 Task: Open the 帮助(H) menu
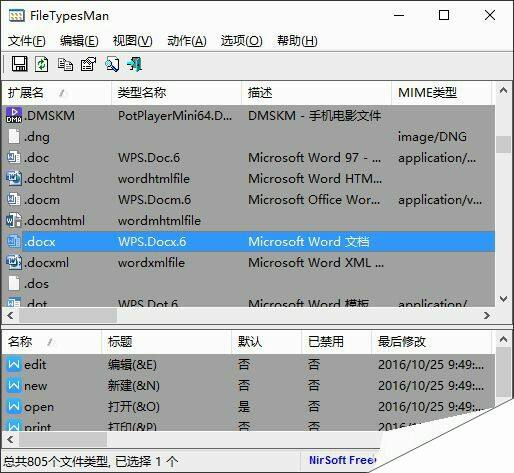(x=297, y=41)
